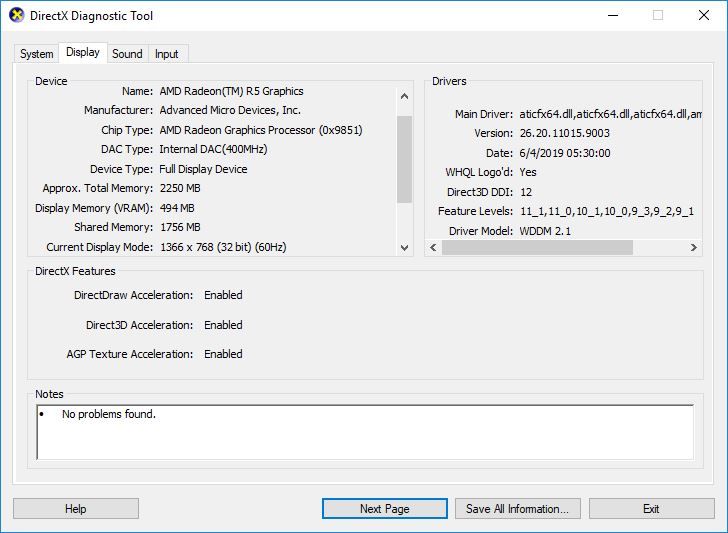The width and height of the screenshot is (728, 533).
Task: Click the Next Page button
Action: (x=385, y=509)
